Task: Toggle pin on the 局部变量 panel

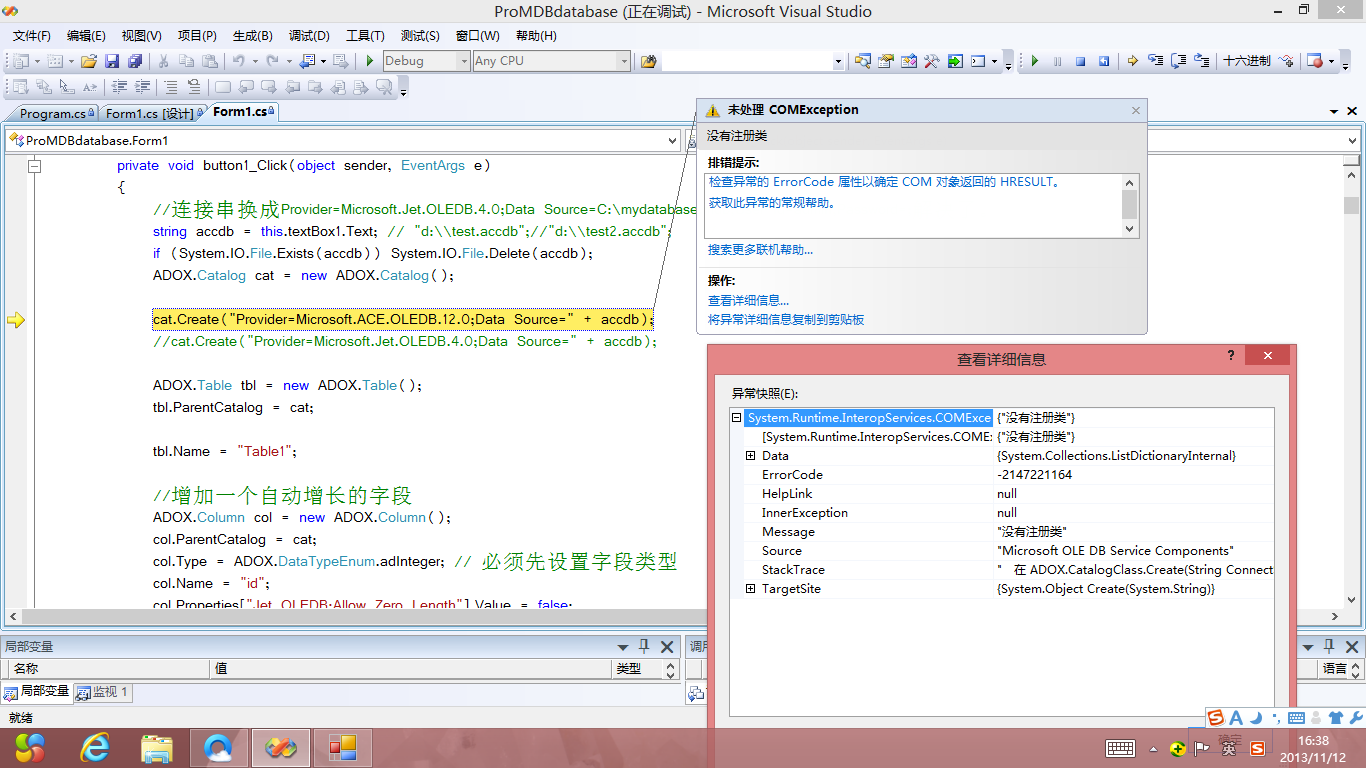Action: (644, 647)
